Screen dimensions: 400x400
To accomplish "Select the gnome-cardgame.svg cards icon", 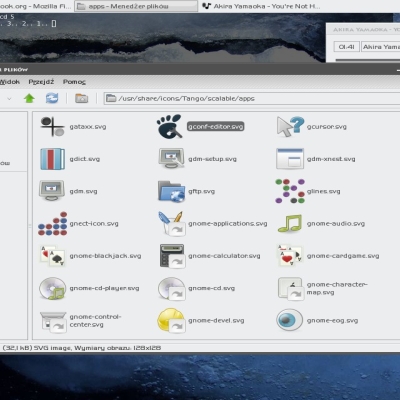I will click(290, 256).
